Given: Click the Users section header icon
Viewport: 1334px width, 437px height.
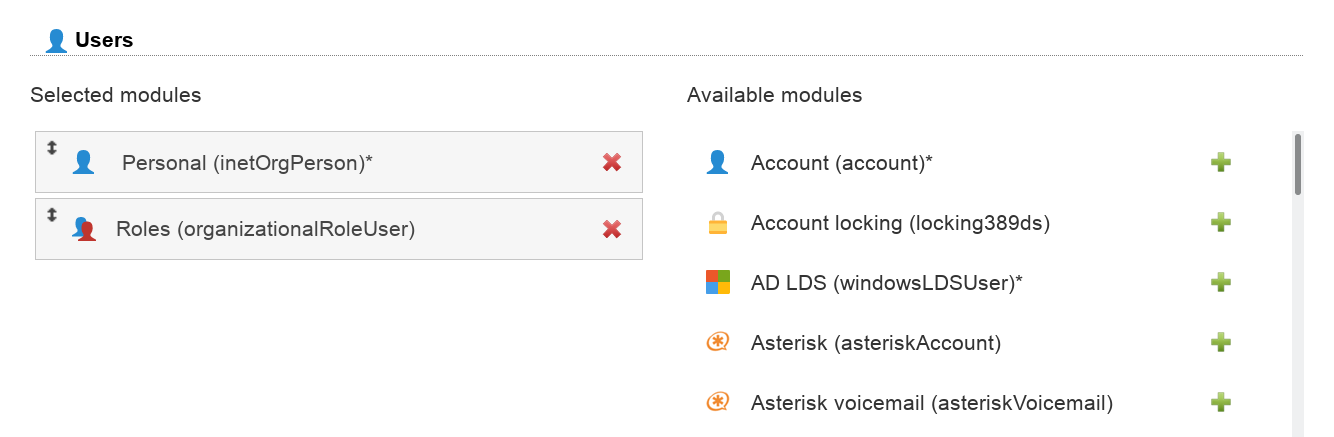Looking at the screenshot, I should point(57,41).
